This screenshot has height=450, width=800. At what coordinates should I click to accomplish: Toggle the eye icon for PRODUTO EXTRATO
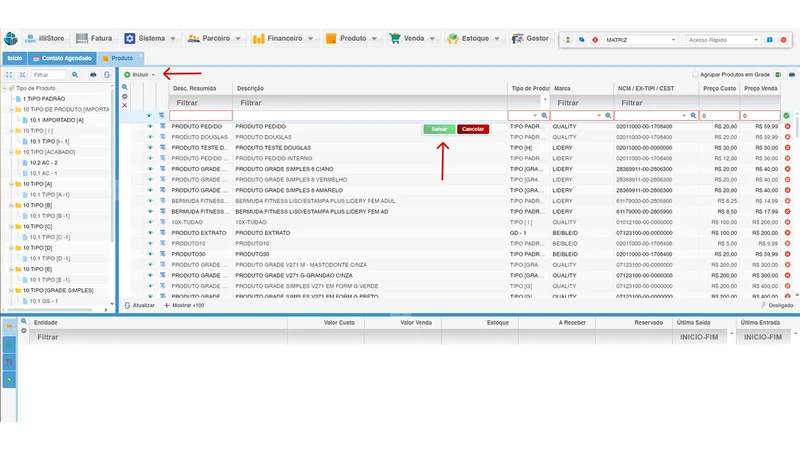(150, 233)
